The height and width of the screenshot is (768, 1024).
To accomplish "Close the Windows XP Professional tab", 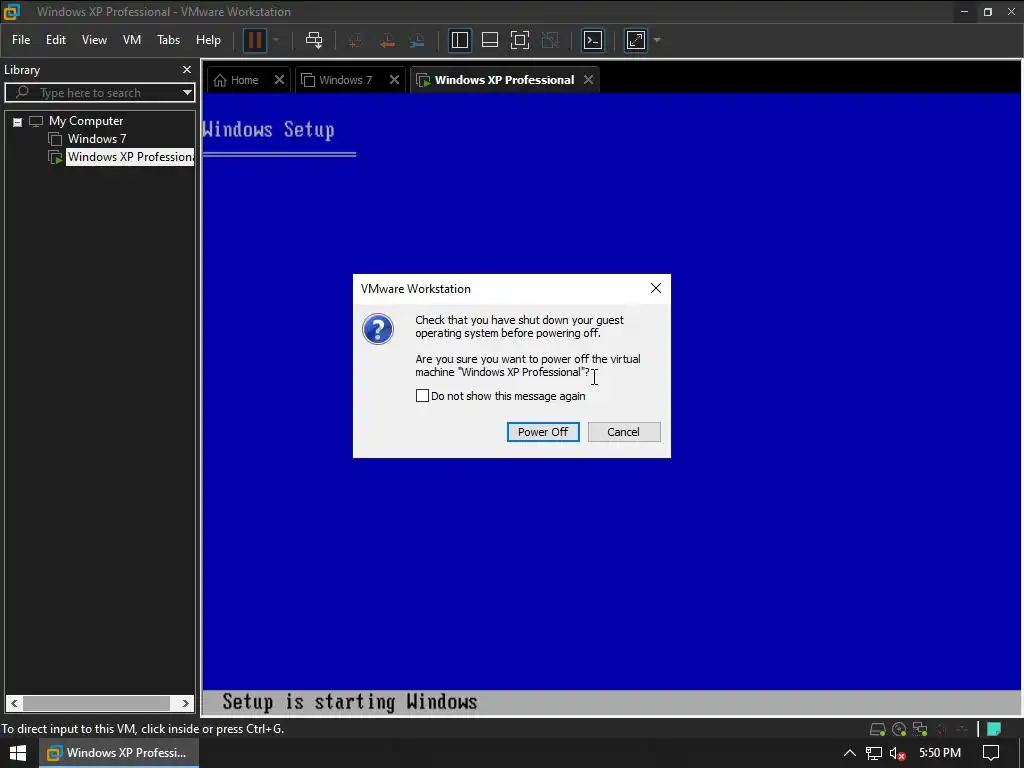I will tap(588, 80).
